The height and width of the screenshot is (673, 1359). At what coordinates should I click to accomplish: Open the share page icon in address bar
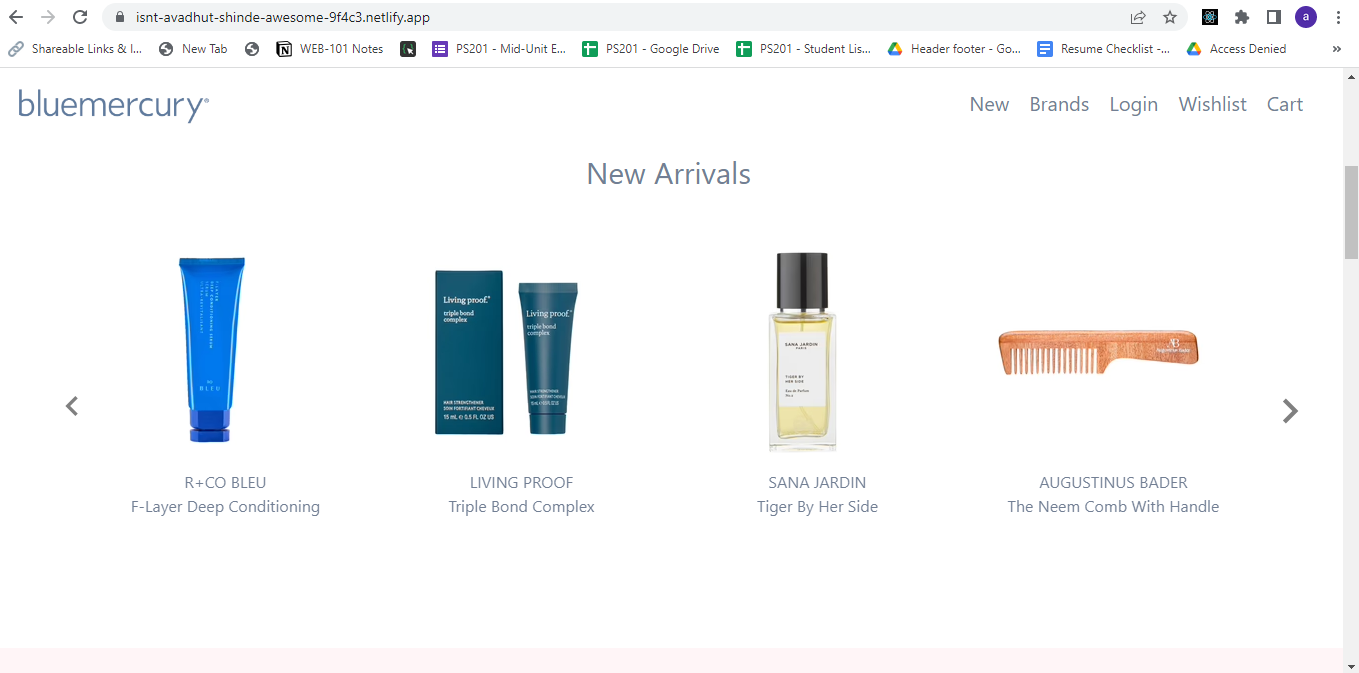click(1138, 17)
